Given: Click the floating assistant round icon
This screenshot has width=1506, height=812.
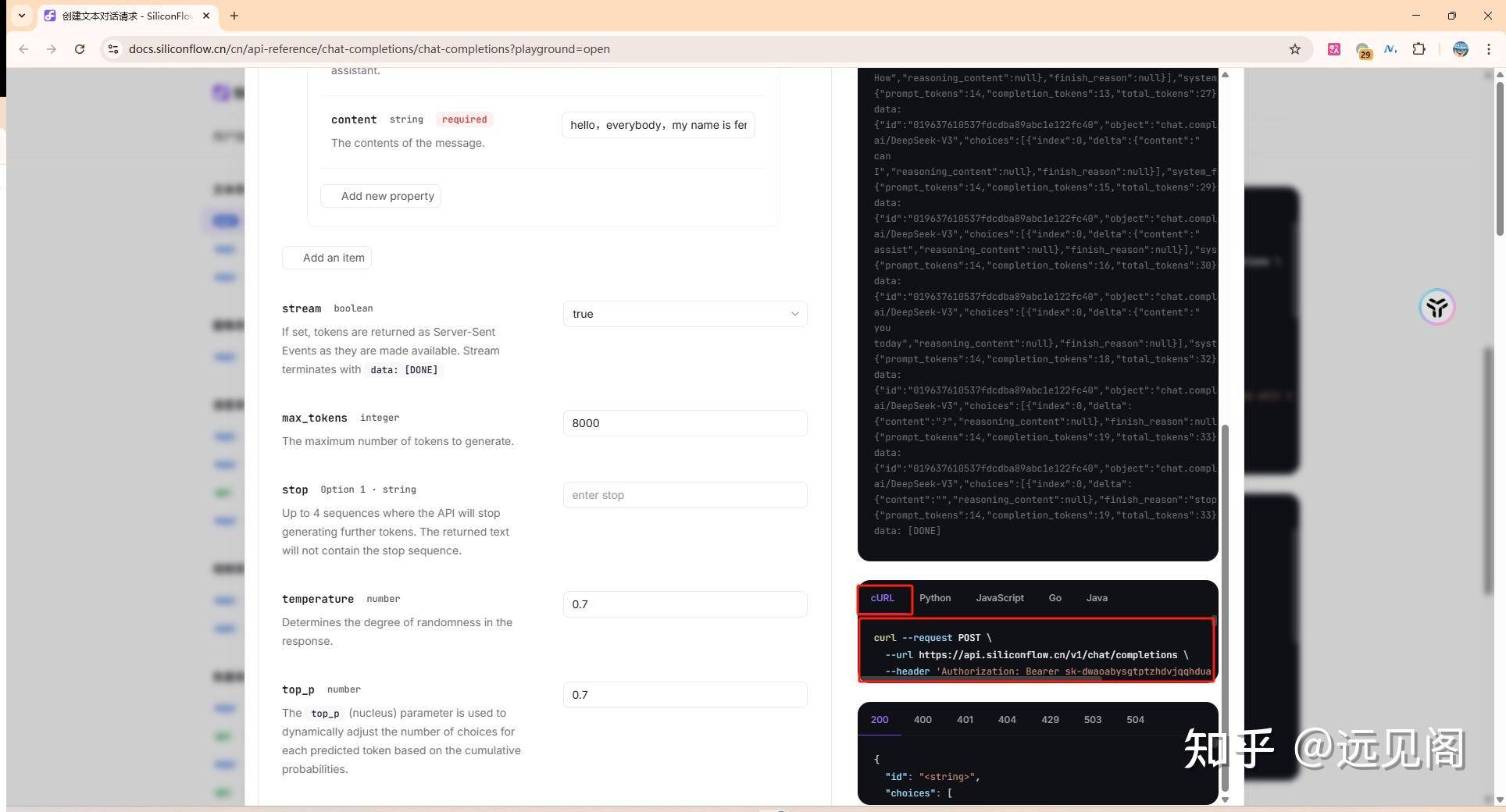Looking at the screenshot, I should tap(1436, 307).
